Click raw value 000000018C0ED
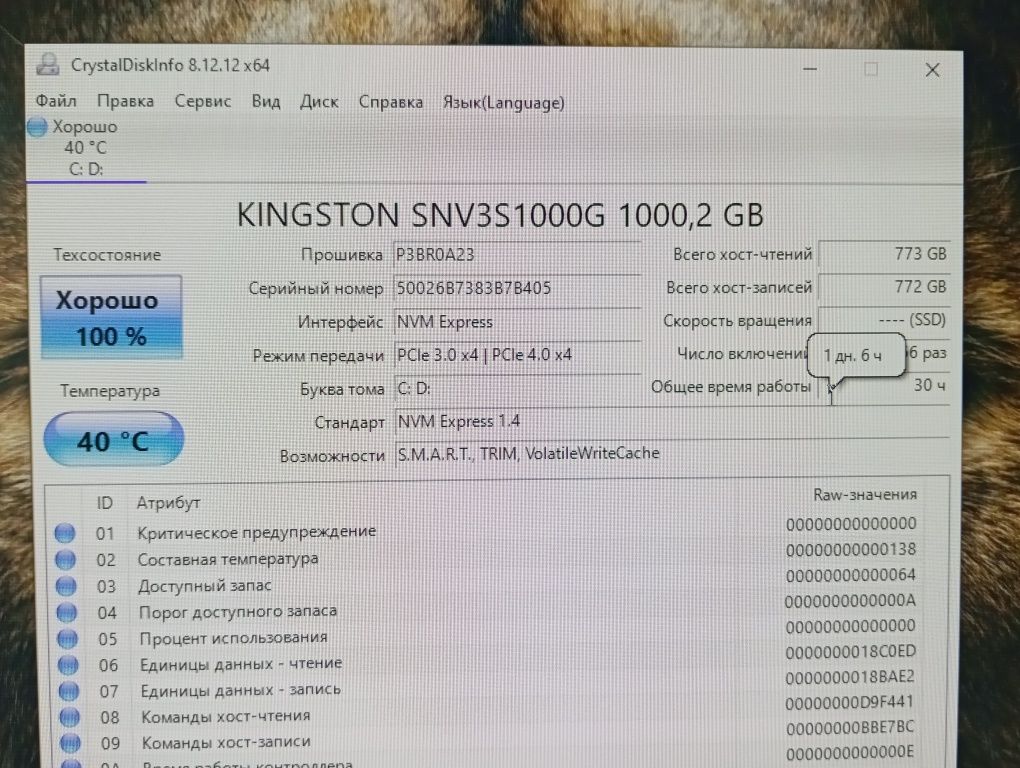The height and width of the screenshot is (768, 1020). click(851, 652)
